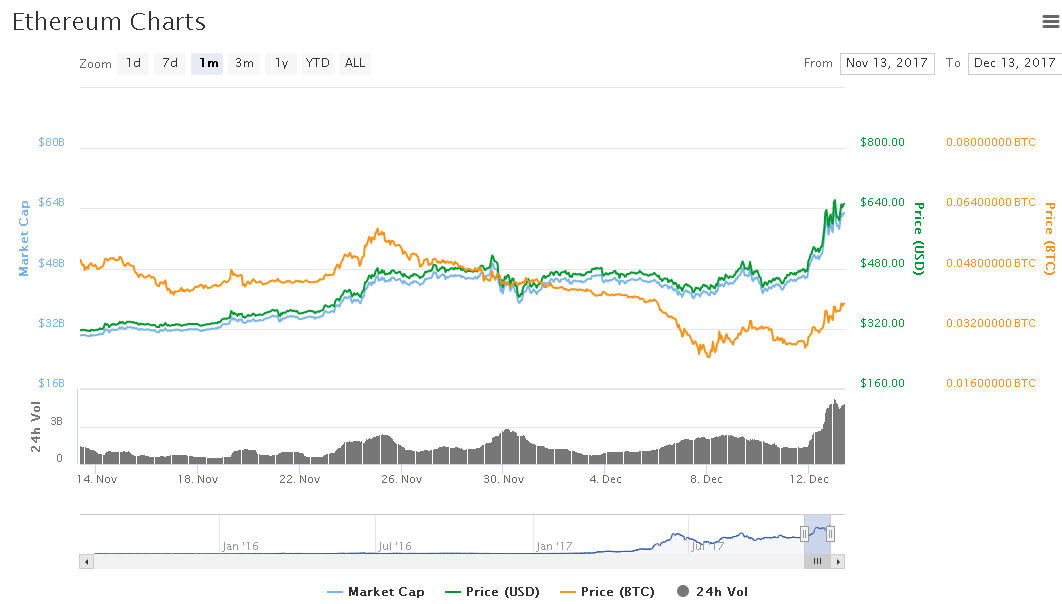
Task: Choose the 1y zoom range
Action: (x=281, y=64)
